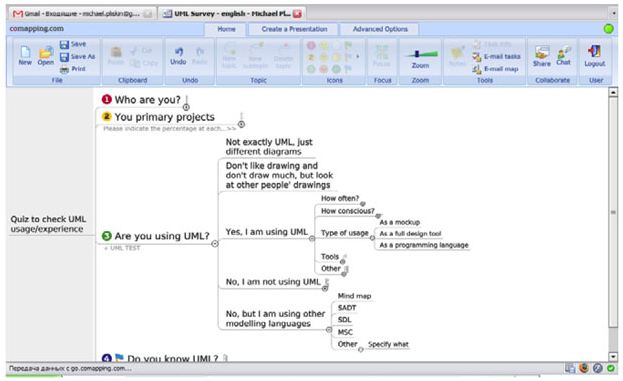Expand the How conscious? node
623x381 pixels.
click(378, 216)
